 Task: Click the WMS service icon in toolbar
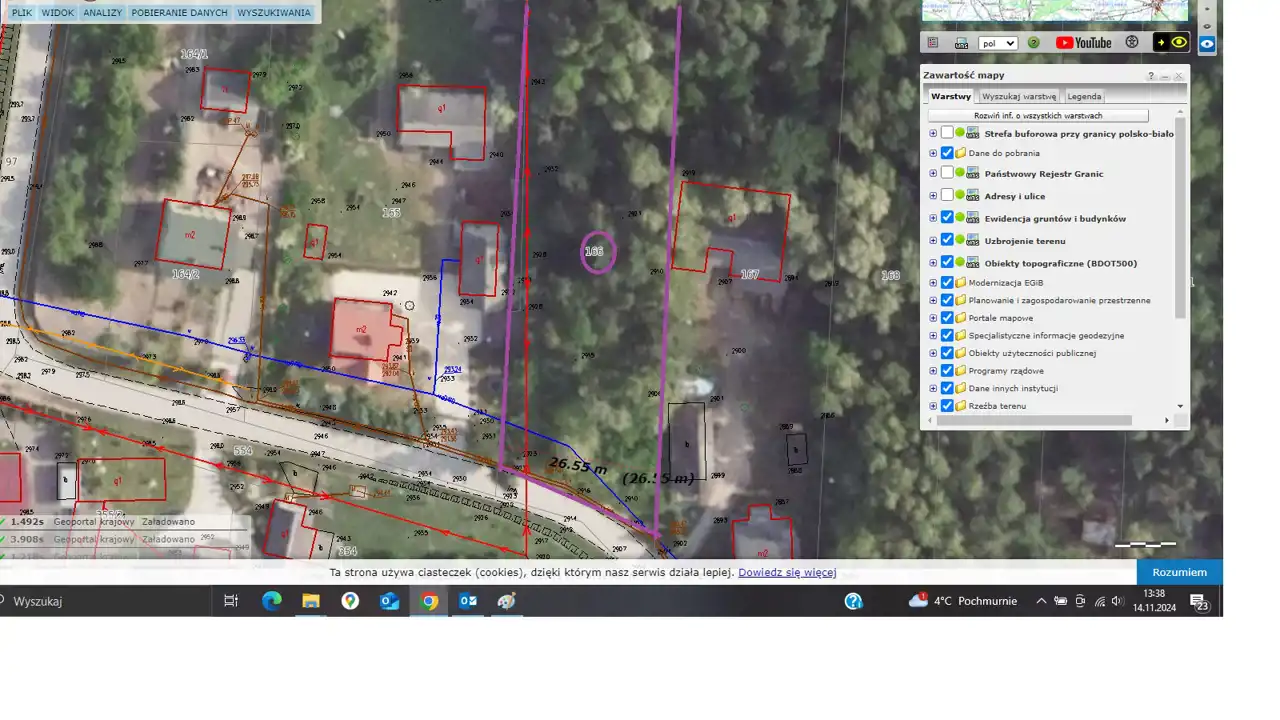coord(961,43)
